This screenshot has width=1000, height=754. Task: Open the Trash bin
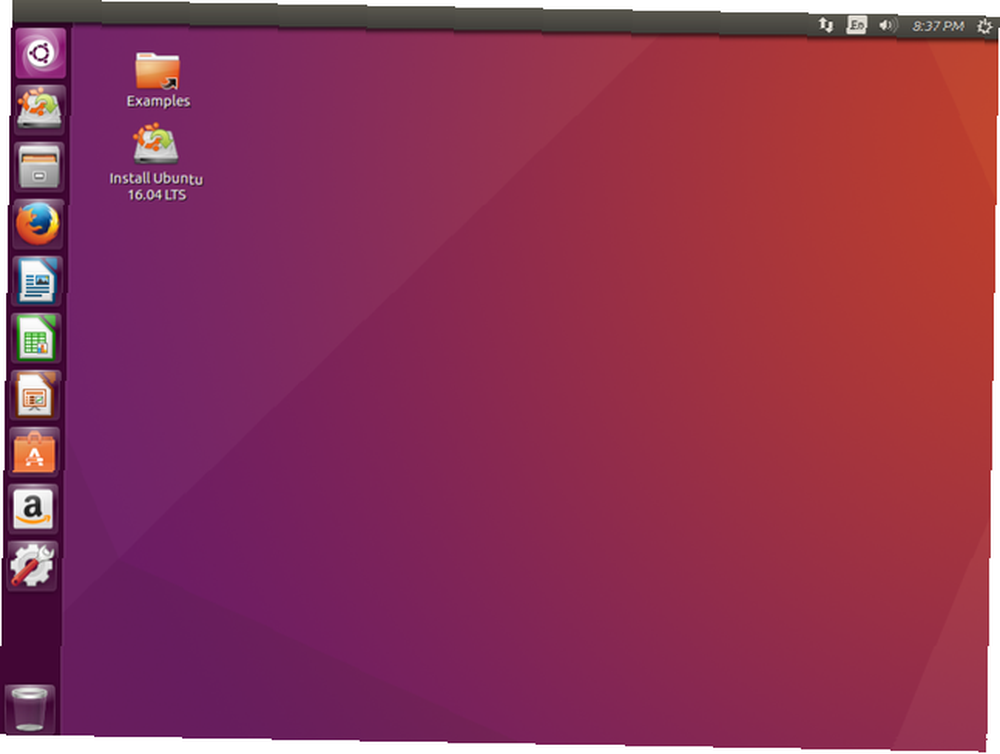pyautogui.click(x=29, y=708)
